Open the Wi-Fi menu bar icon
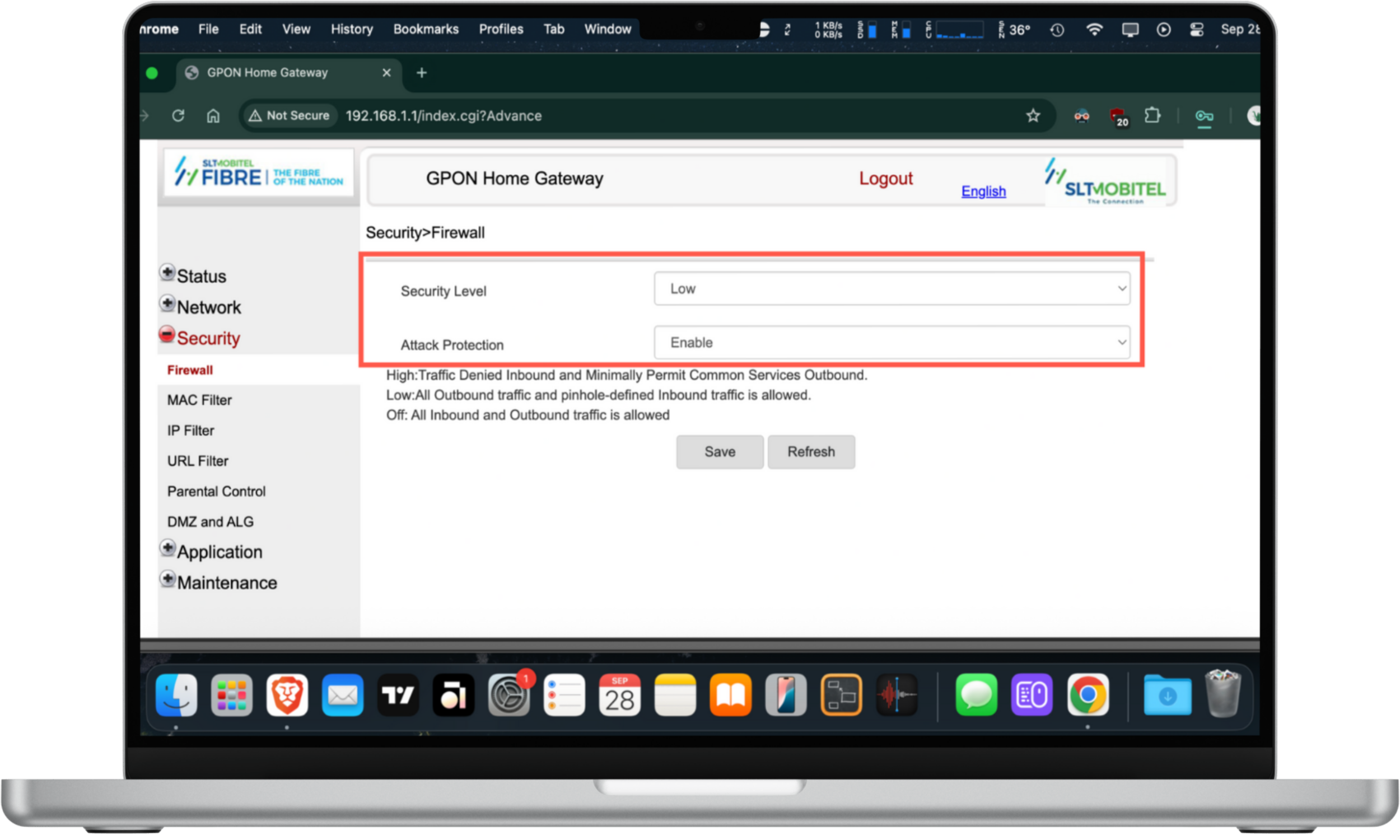 [1094, 30]
